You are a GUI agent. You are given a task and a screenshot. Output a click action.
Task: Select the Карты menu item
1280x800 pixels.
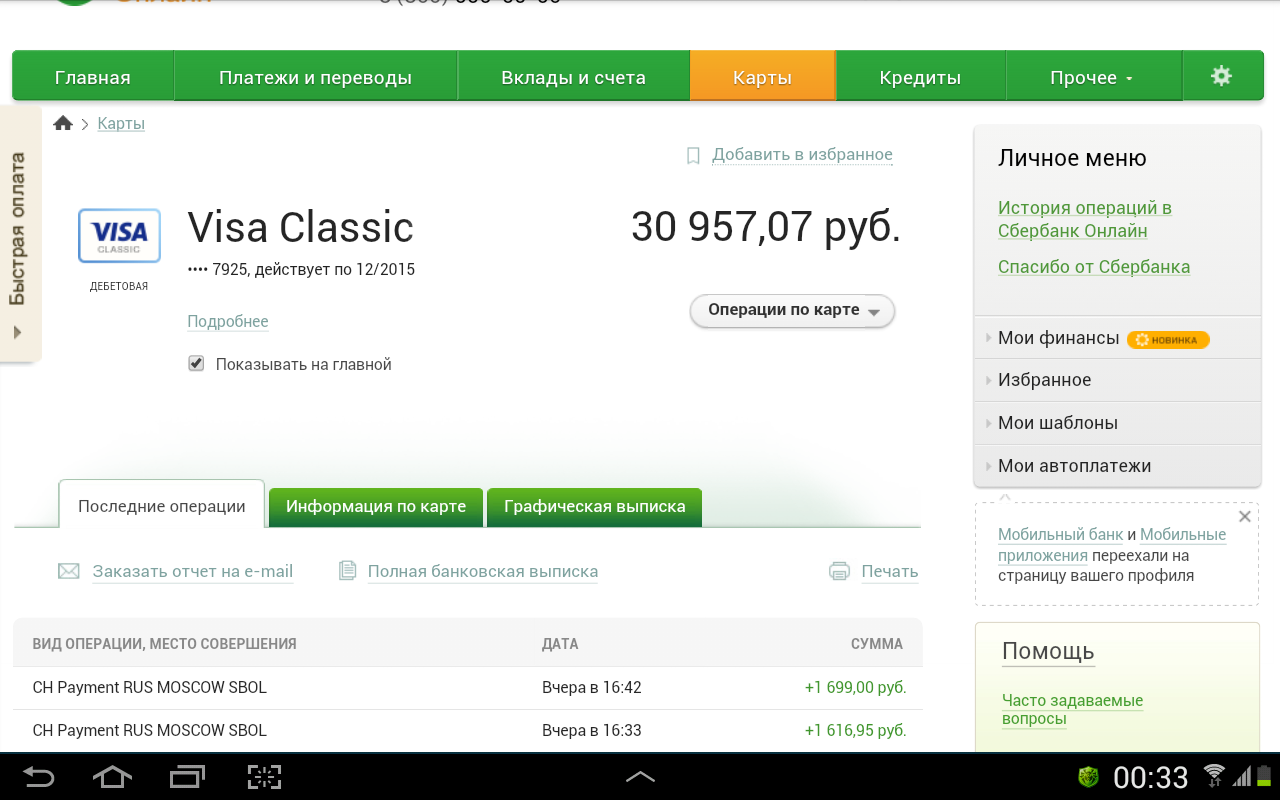pos(762,77)
